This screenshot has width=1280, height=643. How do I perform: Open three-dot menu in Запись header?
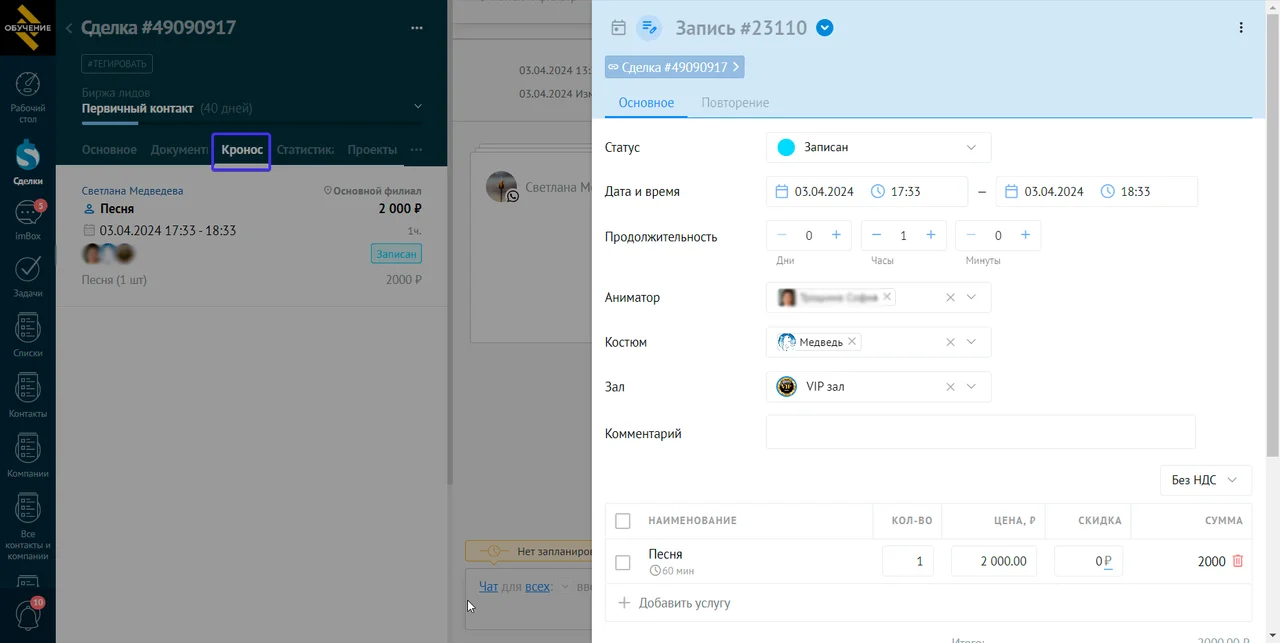[1241, 28]
